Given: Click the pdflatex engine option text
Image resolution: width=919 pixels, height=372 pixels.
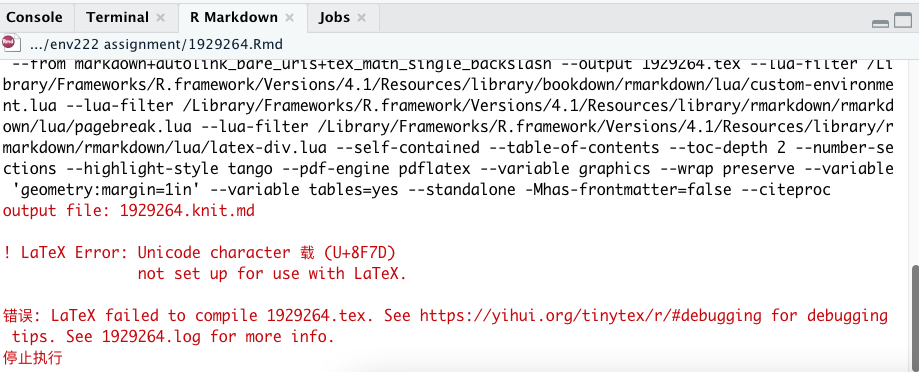Looking at the screenshot, I should pyautogui.click(x=434, y=169).
